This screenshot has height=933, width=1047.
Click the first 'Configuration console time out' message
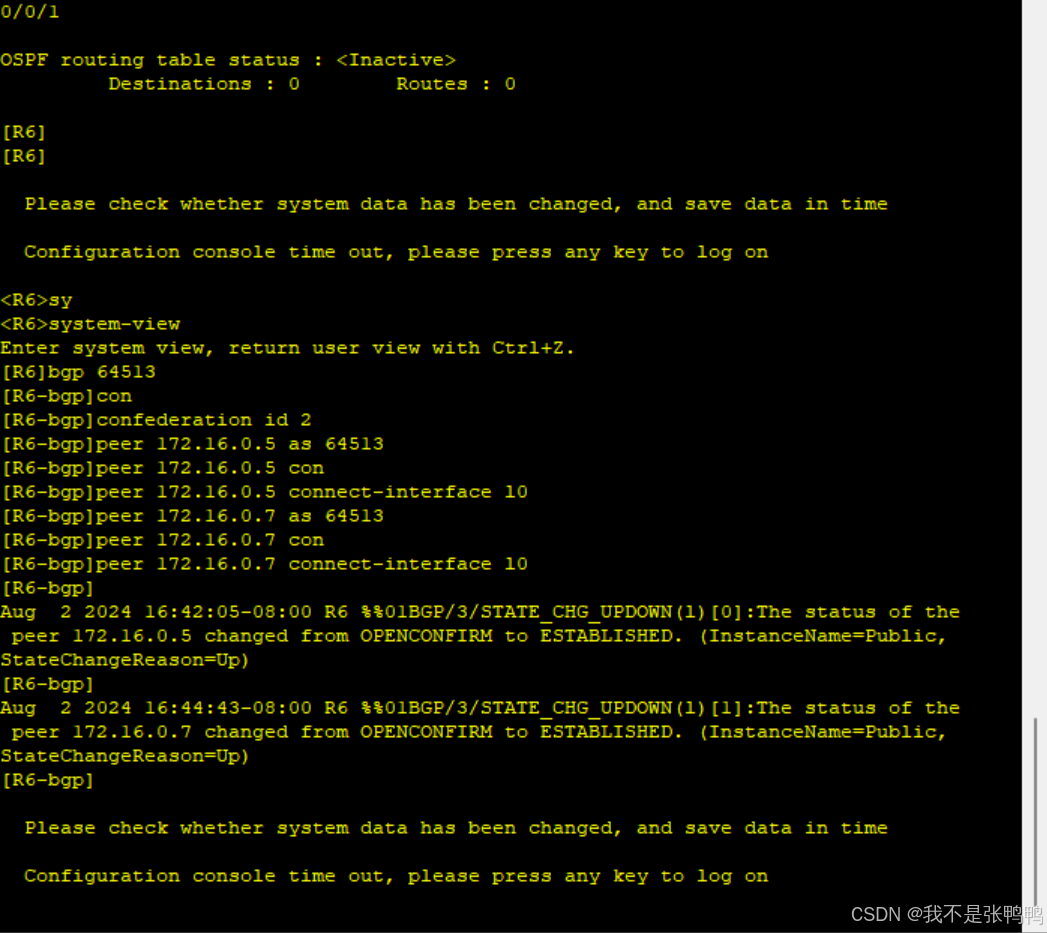[x=396, y=252]
